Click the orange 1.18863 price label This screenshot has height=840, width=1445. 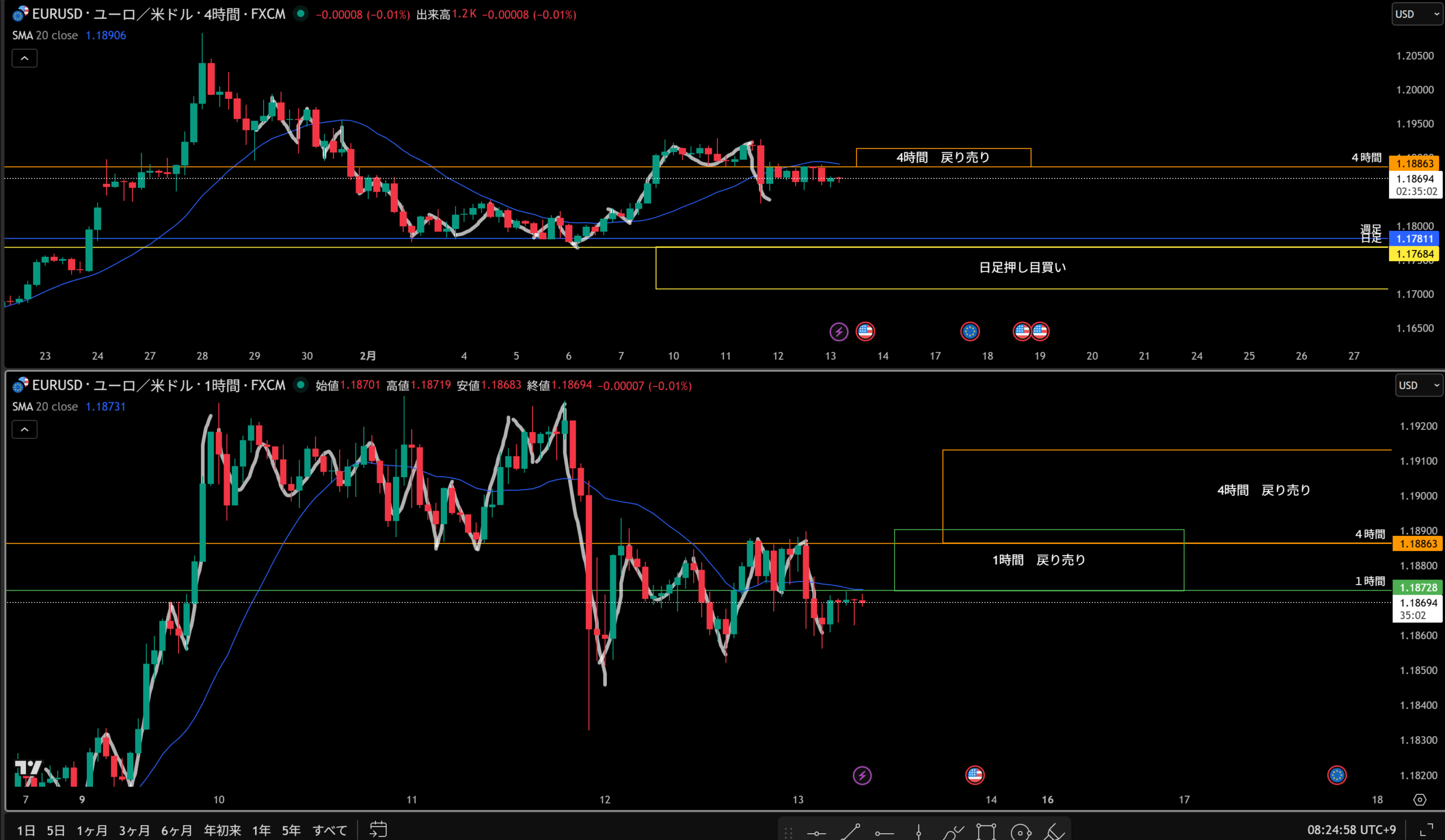pos(1414,163)
